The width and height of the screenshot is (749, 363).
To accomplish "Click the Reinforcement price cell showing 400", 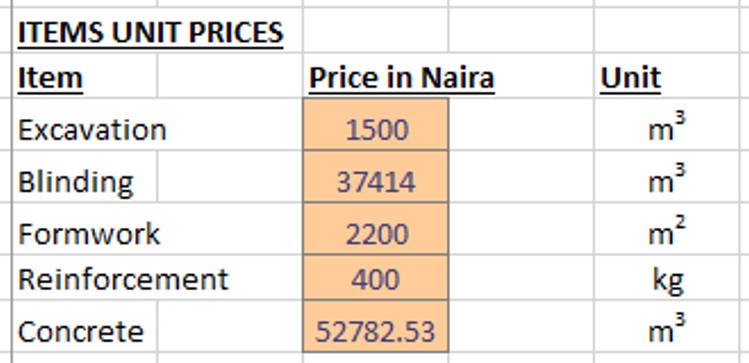I will [375, 278].
